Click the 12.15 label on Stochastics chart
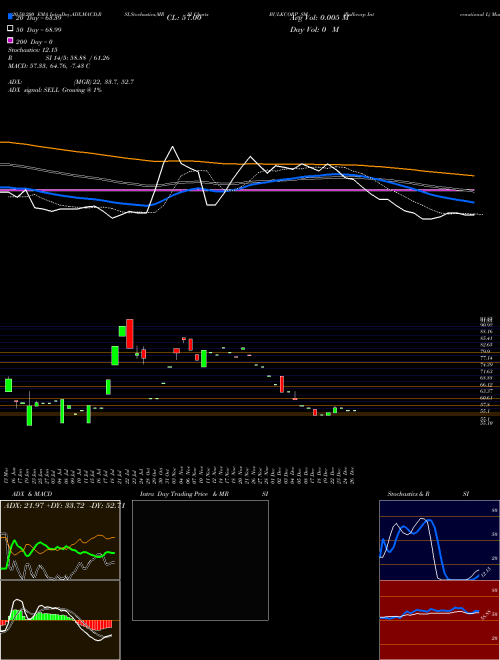Screen dimensions: 500x660 (485, 572)
